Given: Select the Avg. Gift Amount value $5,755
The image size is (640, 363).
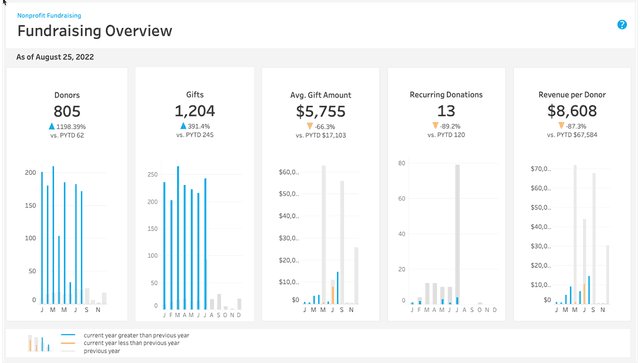Looking at the screenshot, I should coord(321,111).
